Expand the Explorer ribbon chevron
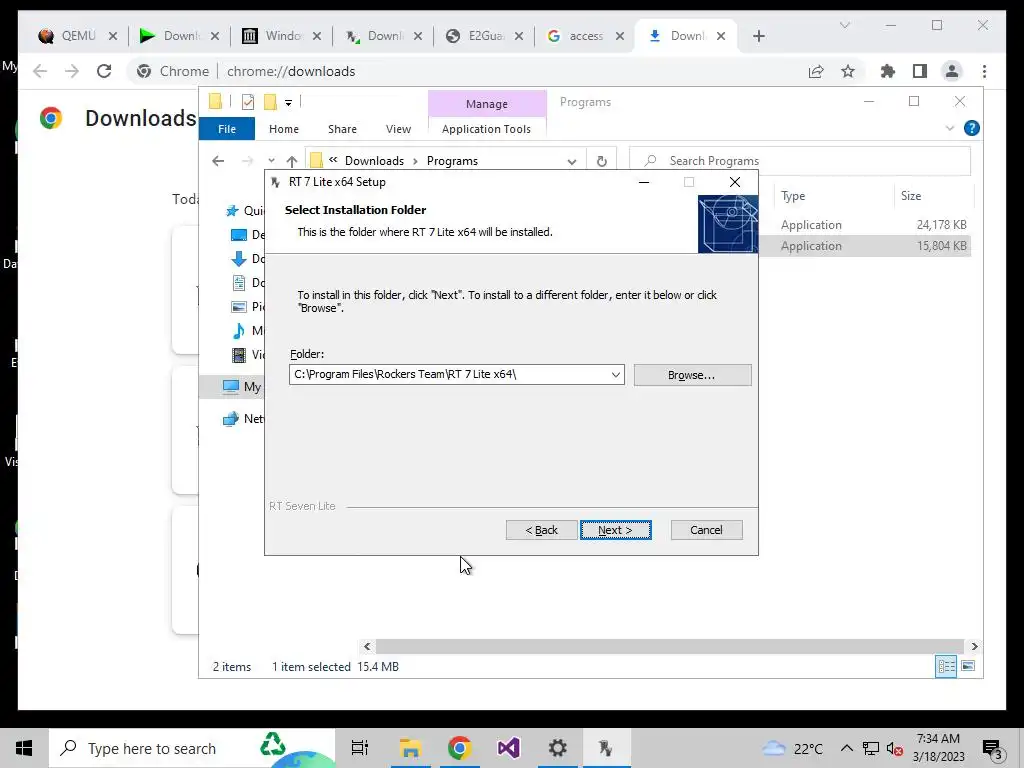 point(950,128)
